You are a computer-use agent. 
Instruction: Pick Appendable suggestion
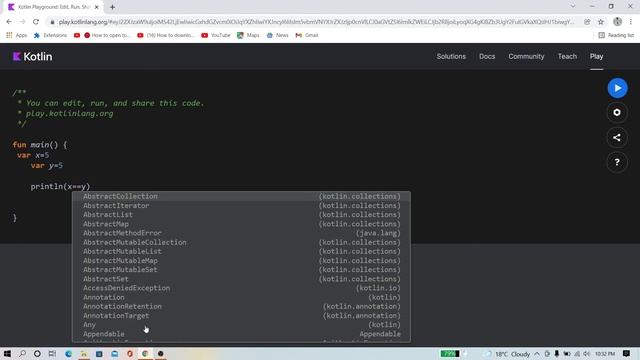coord(241,334)
